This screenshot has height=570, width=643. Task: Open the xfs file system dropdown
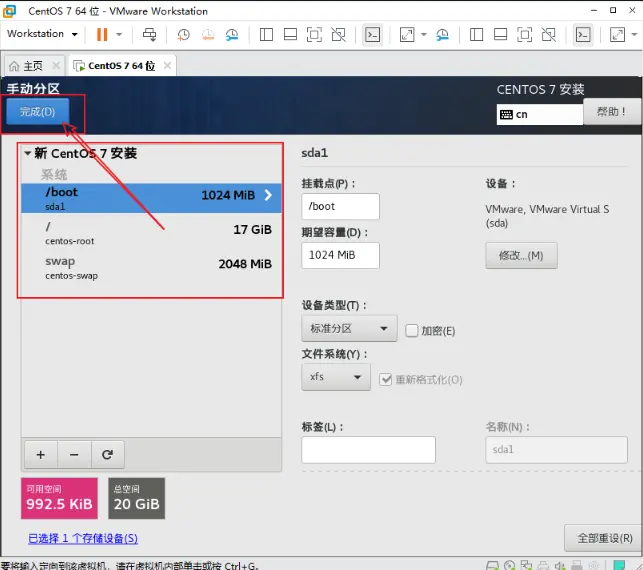pyautogui.click(x=335, y=377)
